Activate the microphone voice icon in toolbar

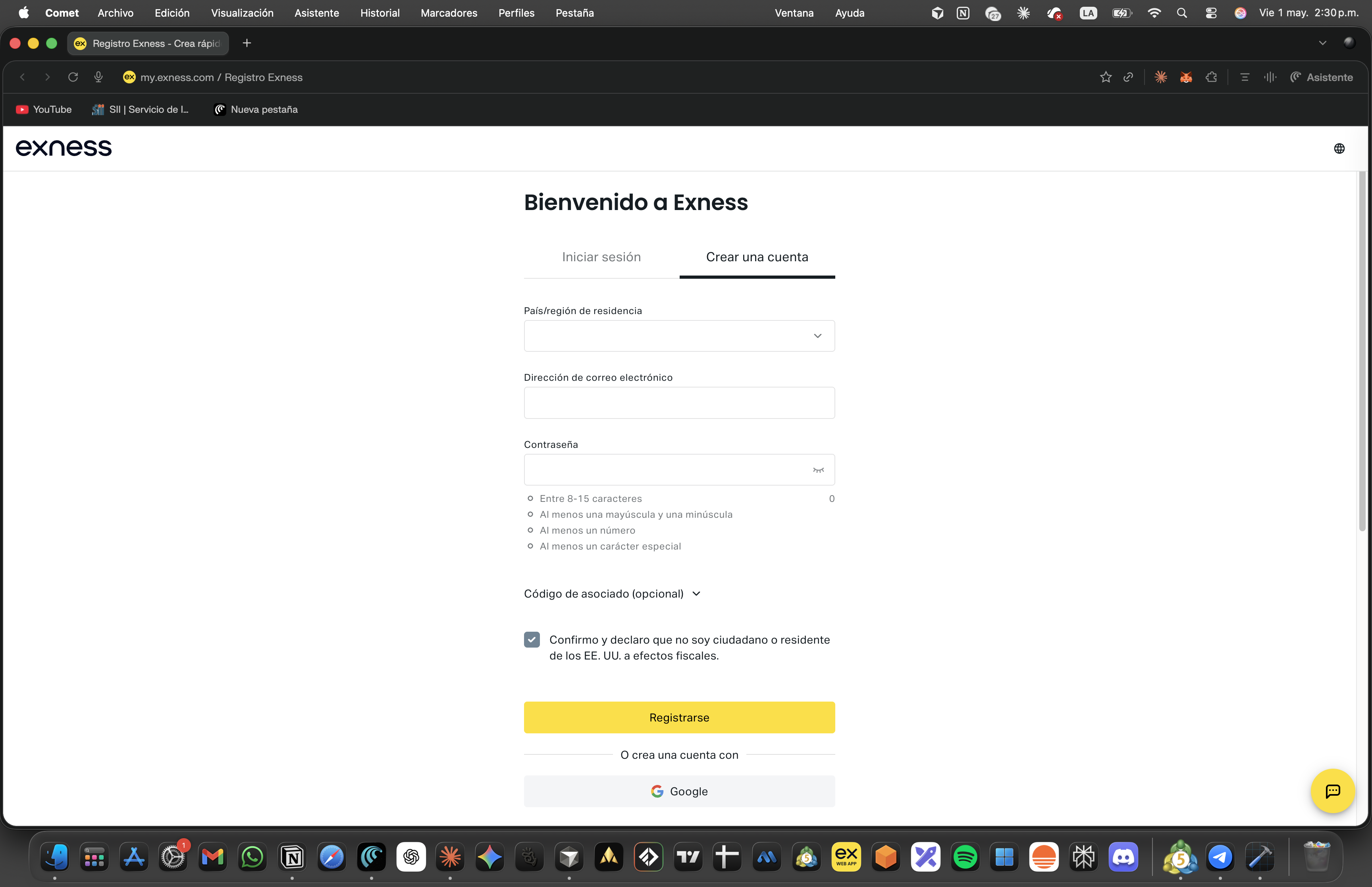tap(98, 77)
